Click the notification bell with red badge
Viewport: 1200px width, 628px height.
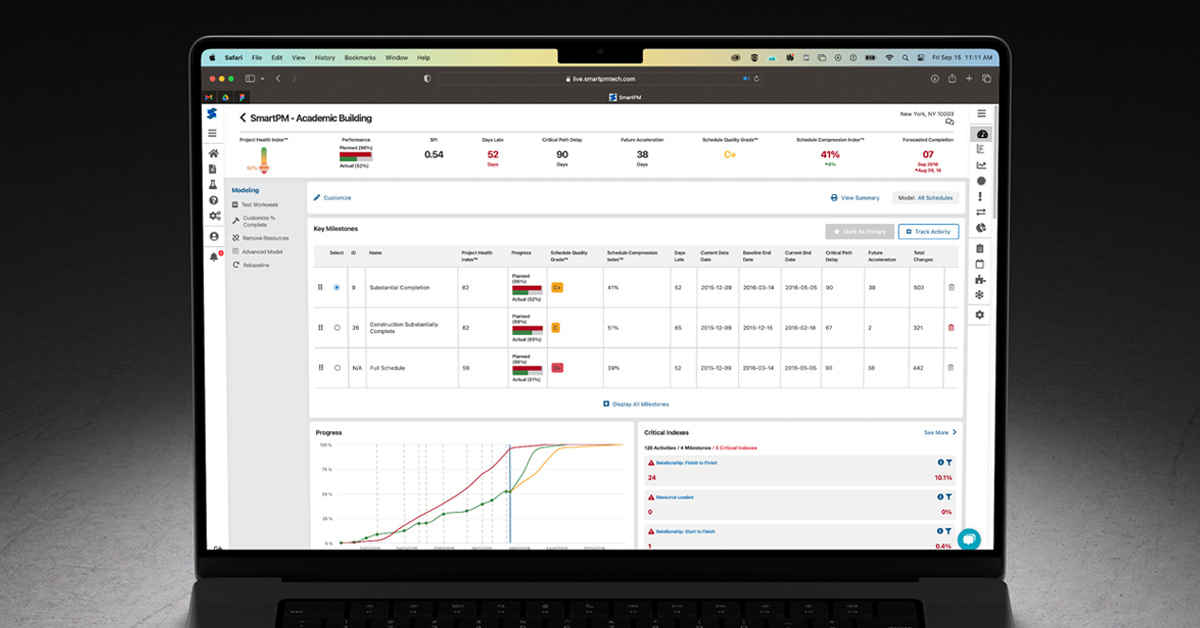click(x=214, y=254)
